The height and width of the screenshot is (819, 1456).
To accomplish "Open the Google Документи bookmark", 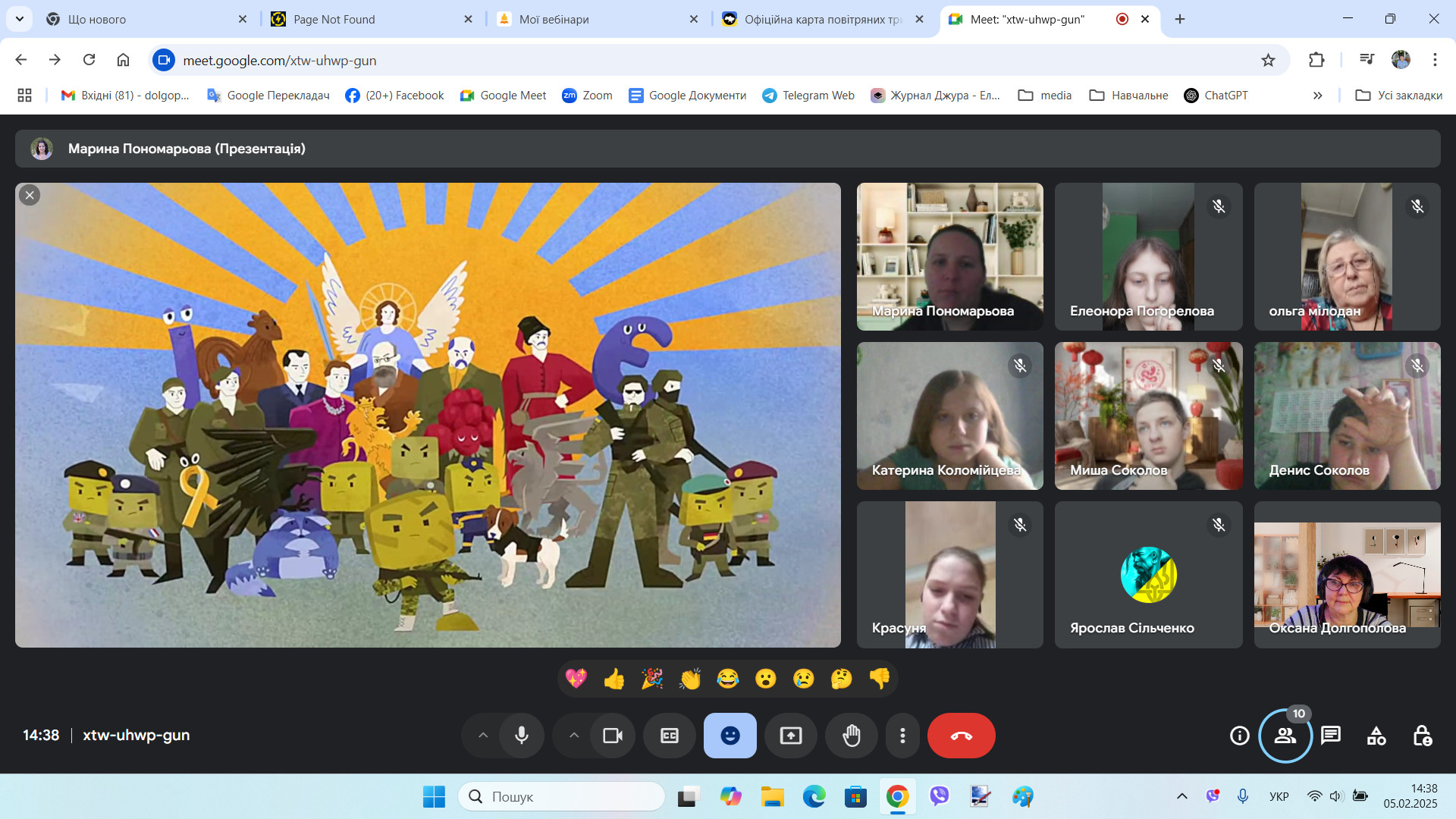I will pyautogui.click(x=687, y=96).
